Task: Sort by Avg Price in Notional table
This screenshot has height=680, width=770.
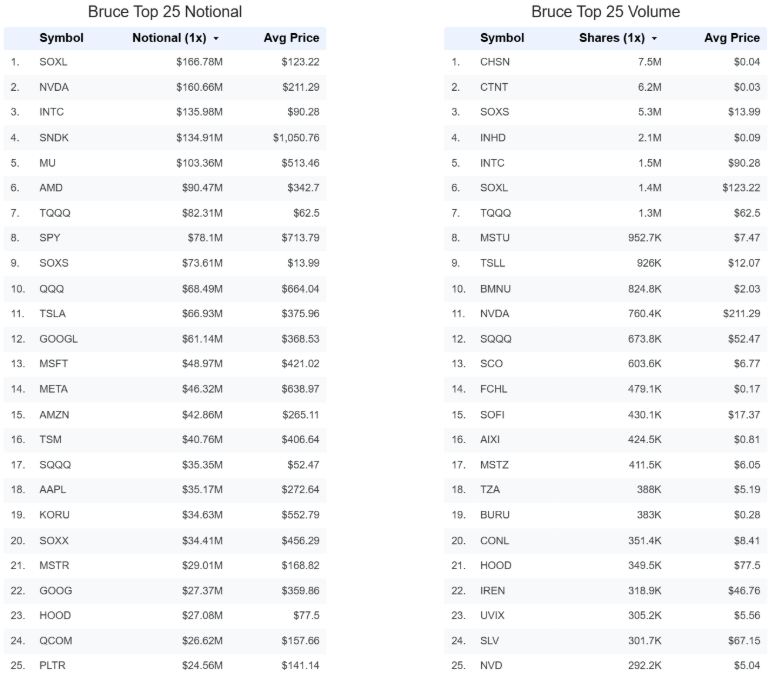Action: point(291,38)
